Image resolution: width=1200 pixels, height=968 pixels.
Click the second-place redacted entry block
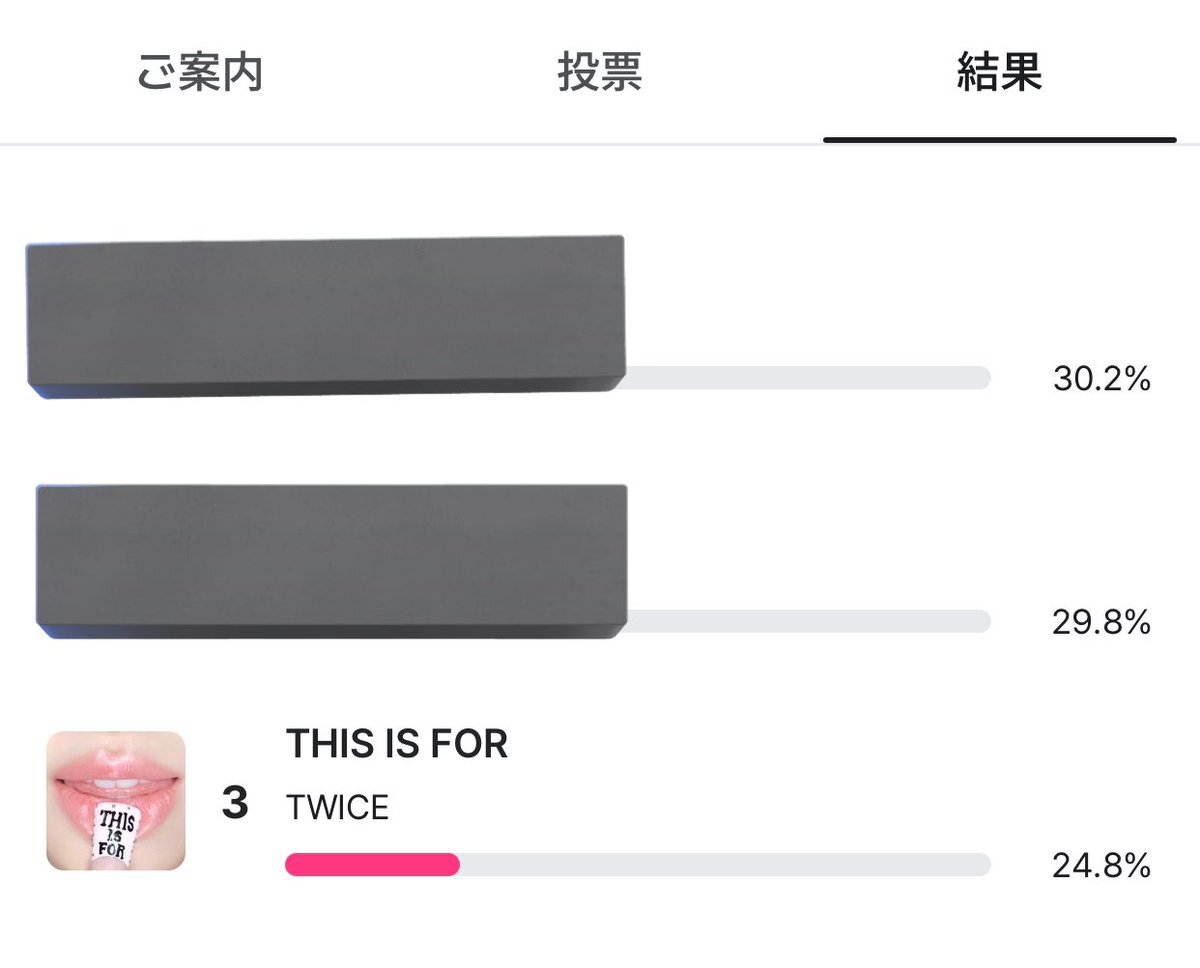331,561
